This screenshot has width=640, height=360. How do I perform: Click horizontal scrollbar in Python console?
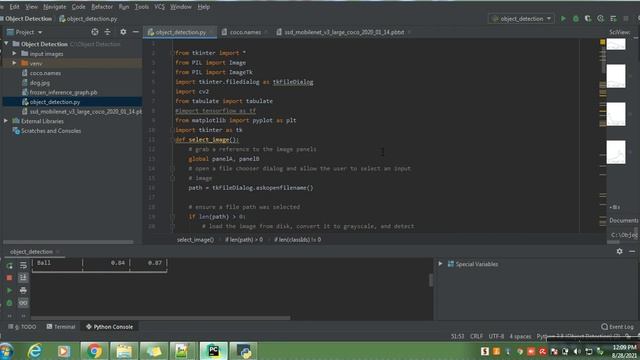click(x=161, y=317)
